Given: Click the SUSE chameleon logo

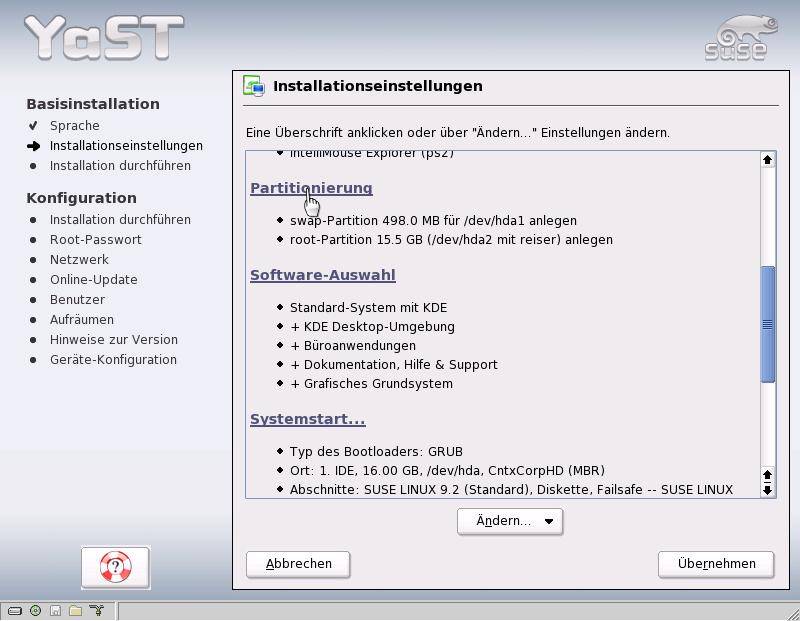Looking at the screenshot, I should pyautogui.click(x=741, y=38).
